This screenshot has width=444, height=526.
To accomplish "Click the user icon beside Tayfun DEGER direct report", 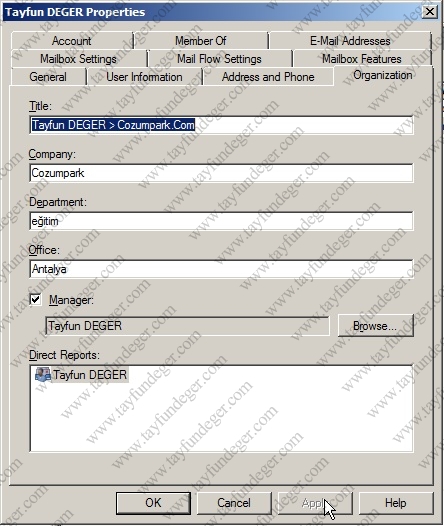I will coord(43,374).
